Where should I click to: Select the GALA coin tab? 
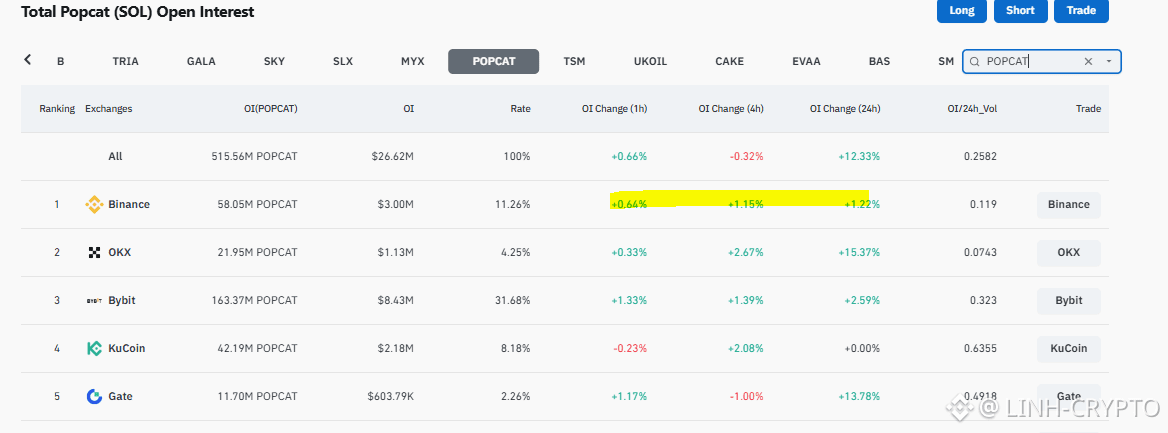coord(201,61)
